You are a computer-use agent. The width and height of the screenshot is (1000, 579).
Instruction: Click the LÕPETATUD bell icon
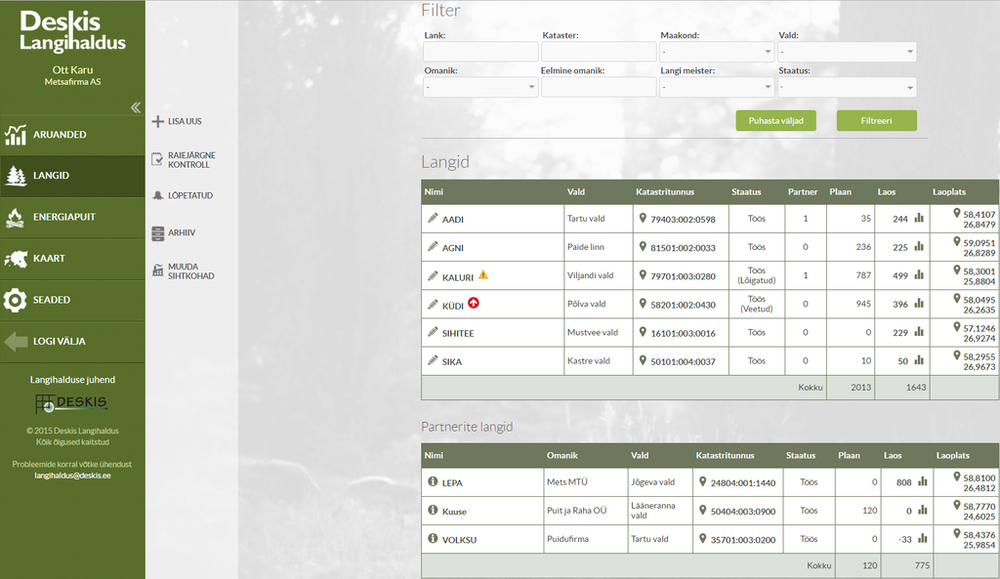click(x=157, y=196)
